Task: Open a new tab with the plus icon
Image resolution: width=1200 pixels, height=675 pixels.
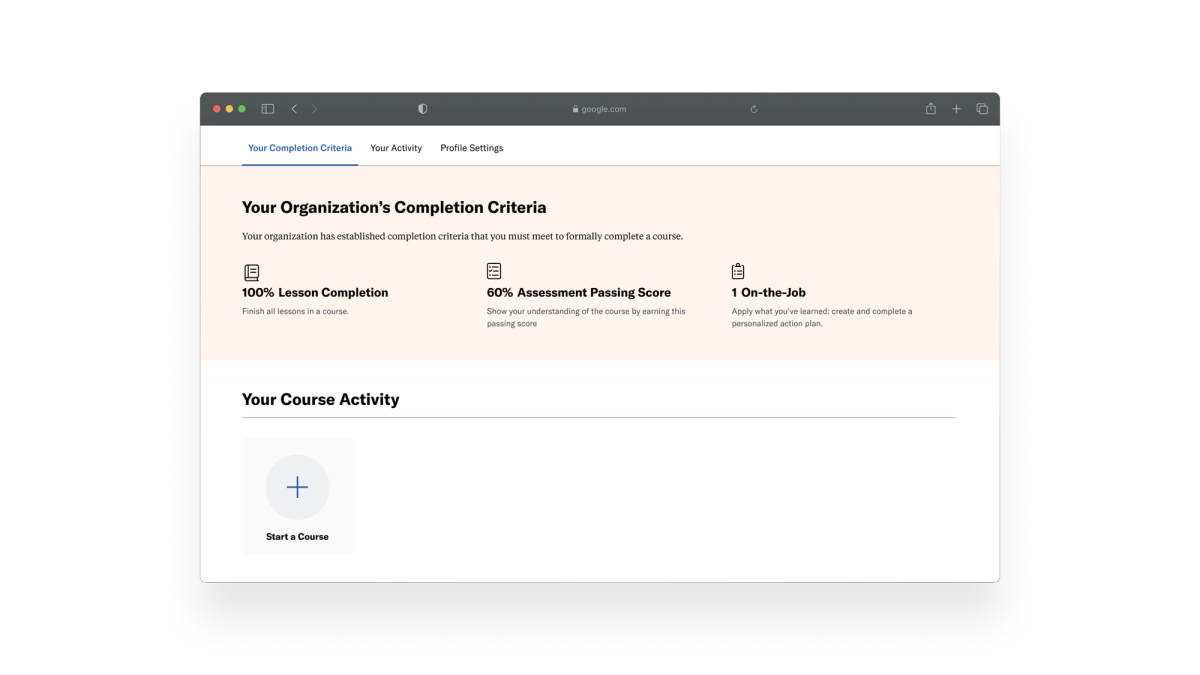Action: click(x=956, y=109)
